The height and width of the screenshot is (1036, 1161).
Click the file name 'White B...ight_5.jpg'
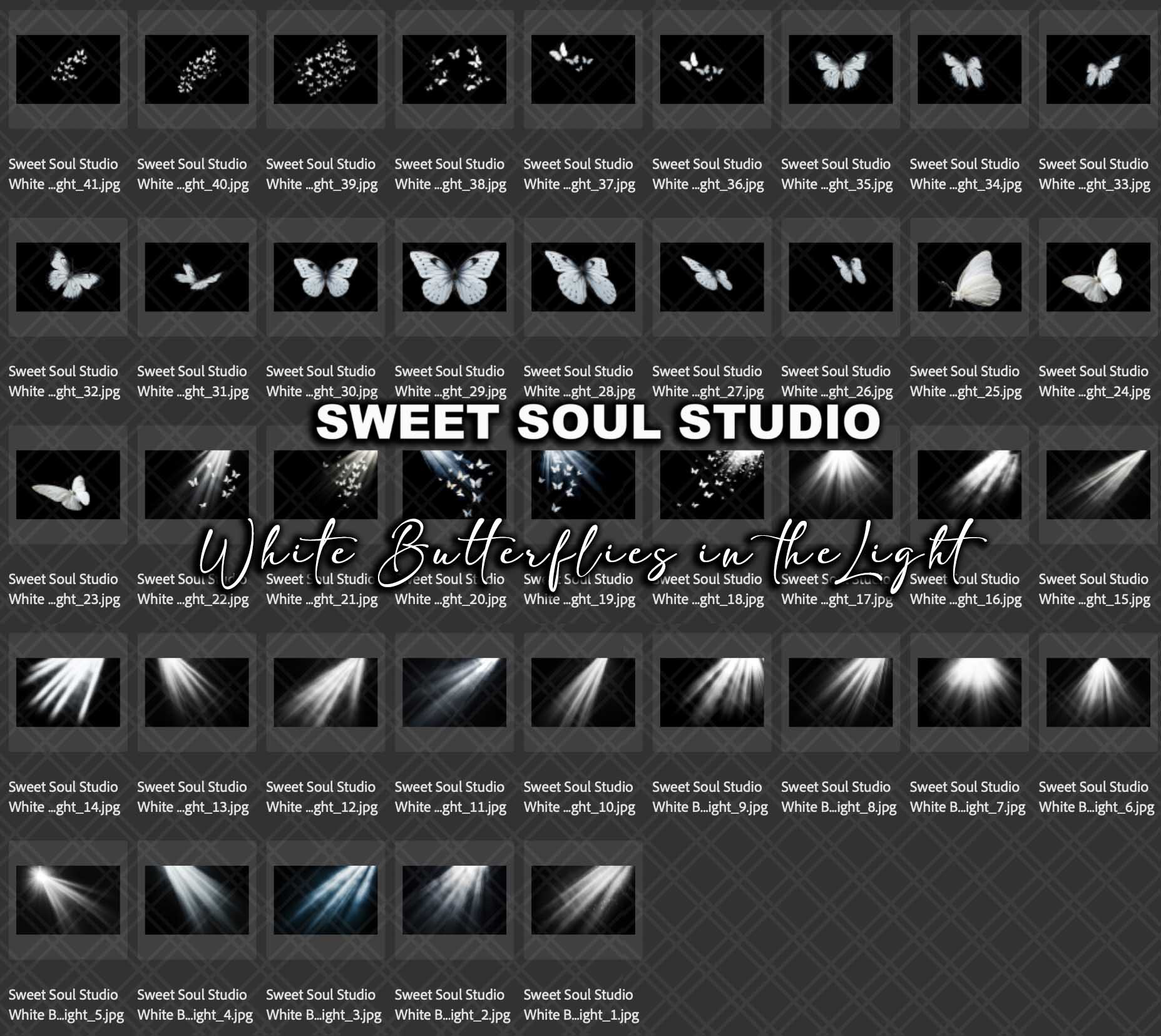coord(66,1015)
